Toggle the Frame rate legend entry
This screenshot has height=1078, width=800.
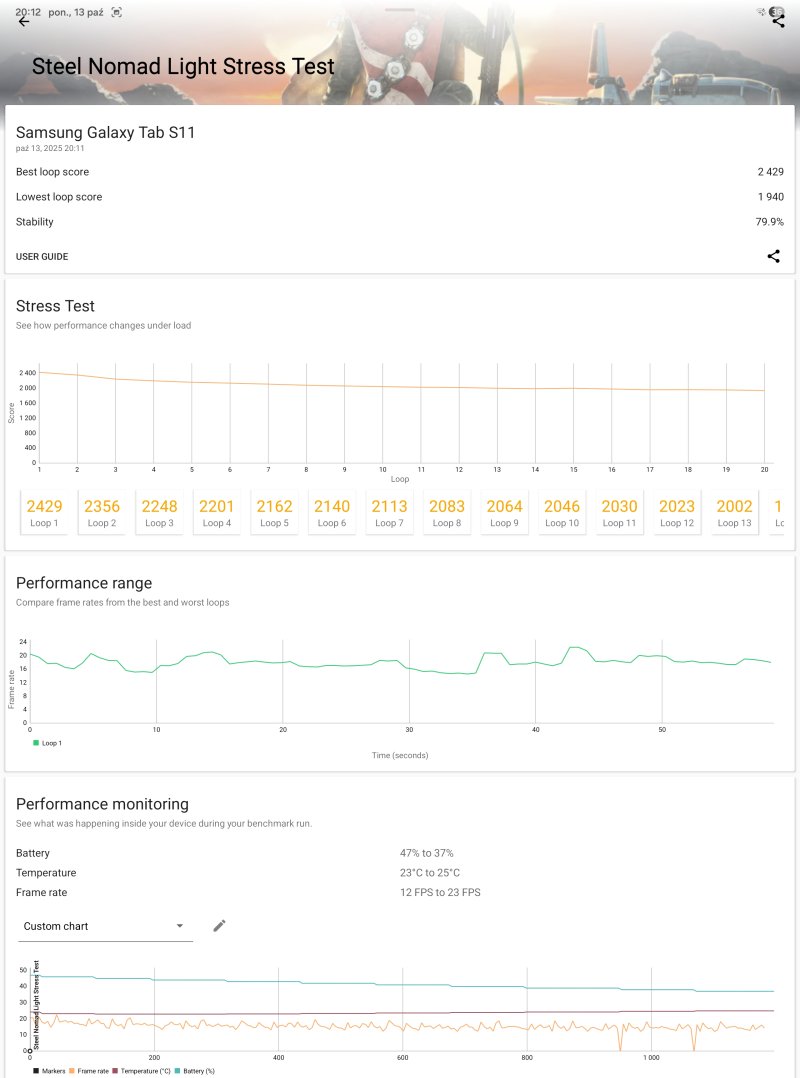tap(88, 1071)
